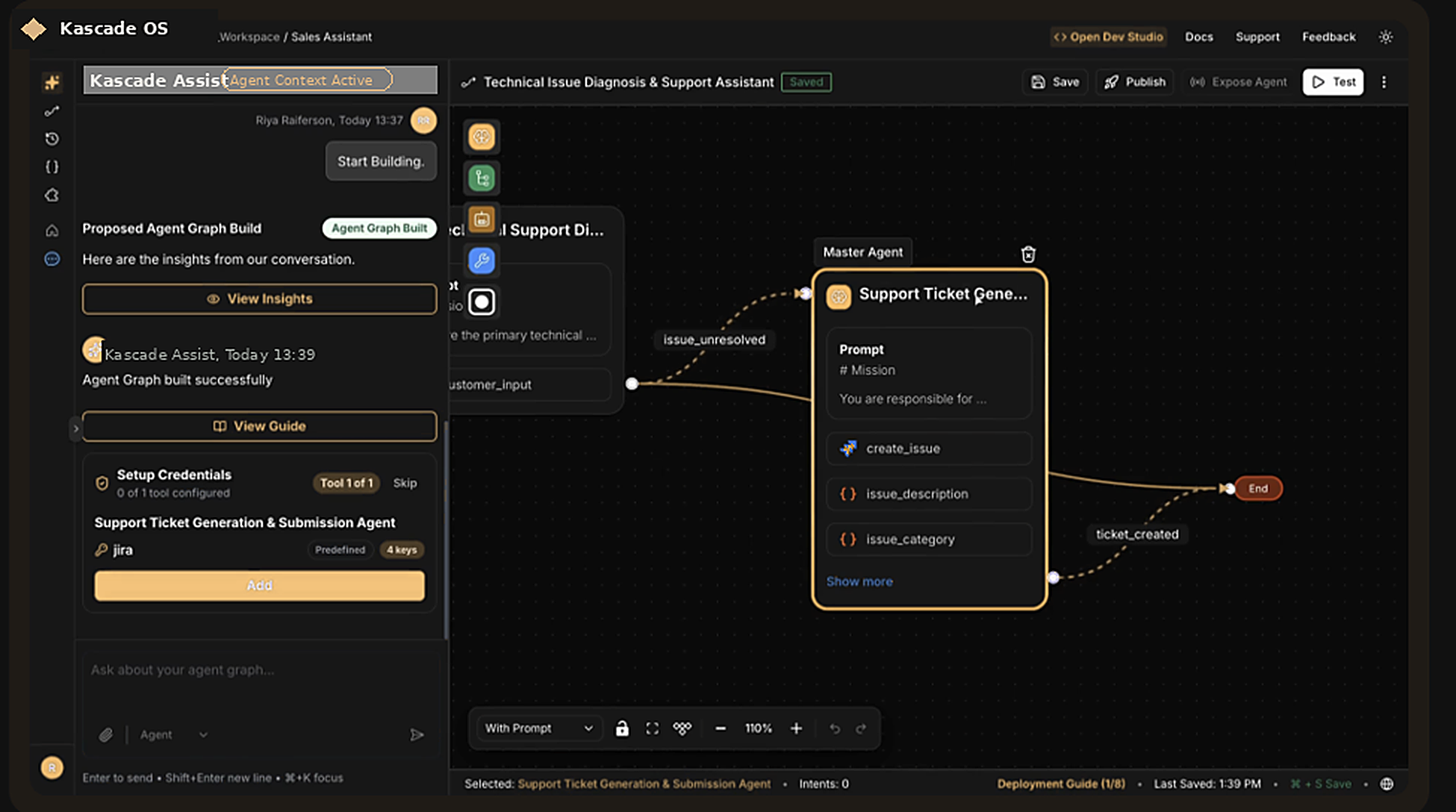This screenshot has width=1456, height=812.
Task: Open Docs in the top navigation
Action: [x=1198, y=37]
